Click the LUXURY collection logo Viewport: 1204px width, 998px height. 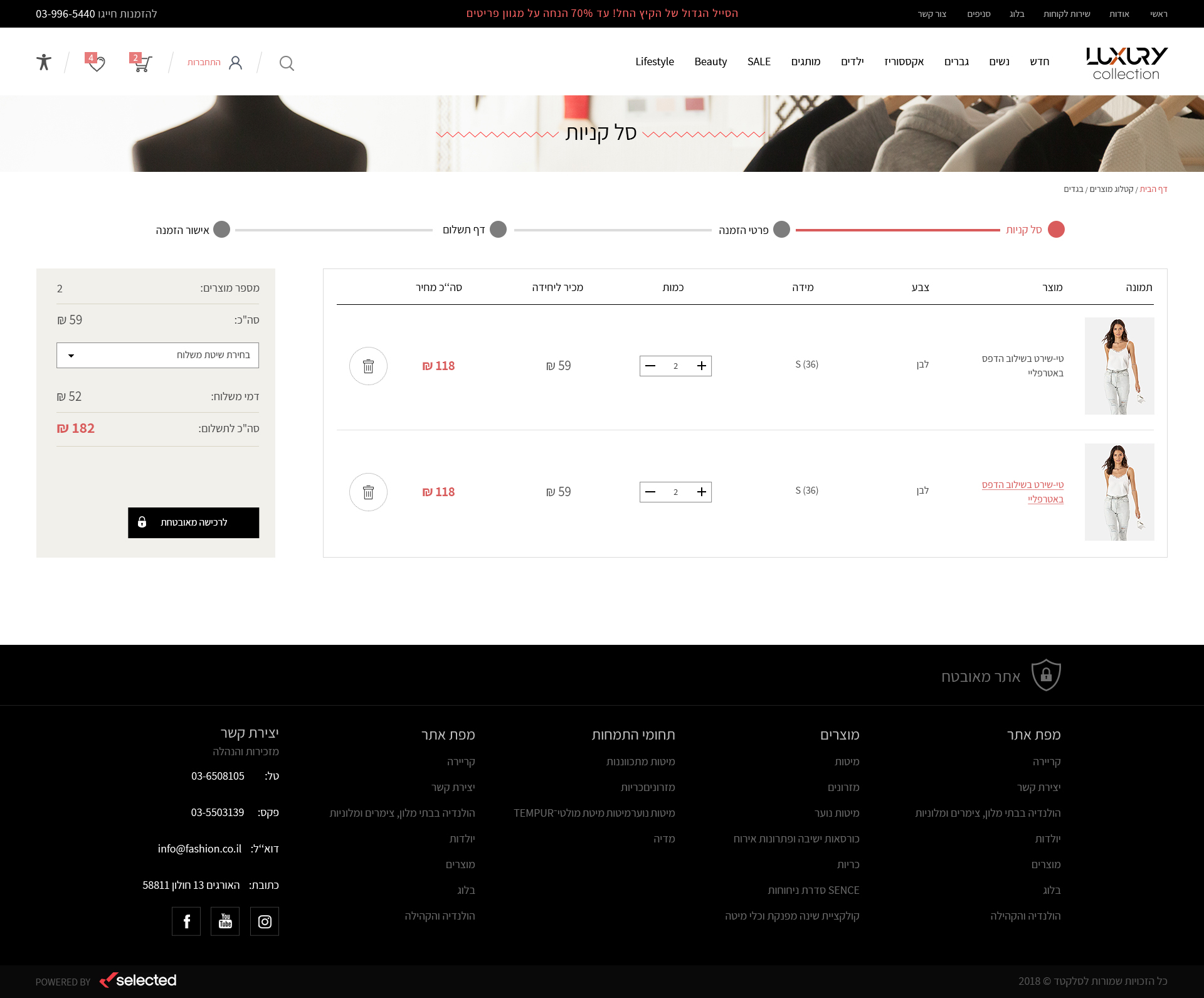(1126, 63)
